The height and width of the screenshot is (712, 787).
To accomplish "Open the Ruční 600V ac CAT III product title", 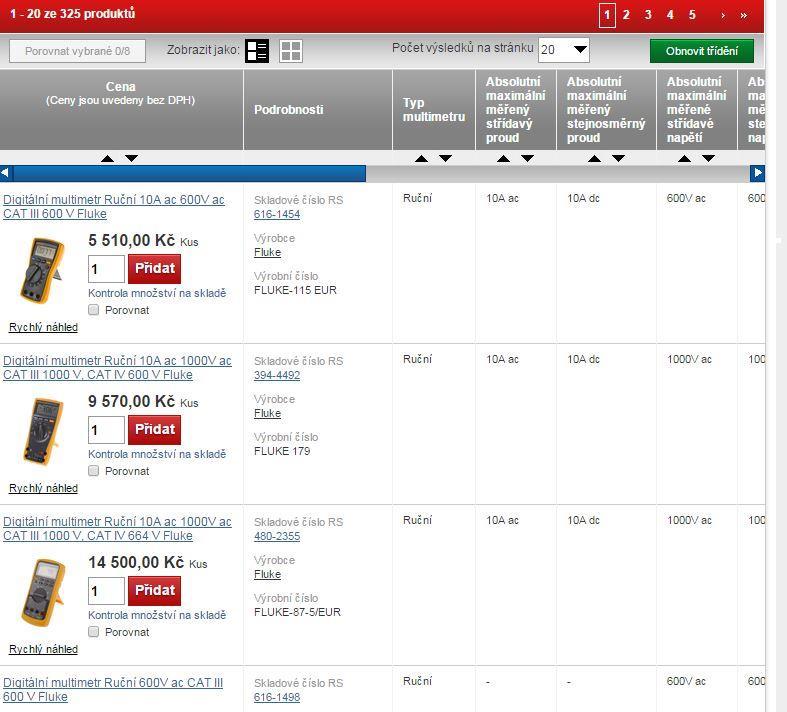I will pyautogui.click(x=113, y=690).
